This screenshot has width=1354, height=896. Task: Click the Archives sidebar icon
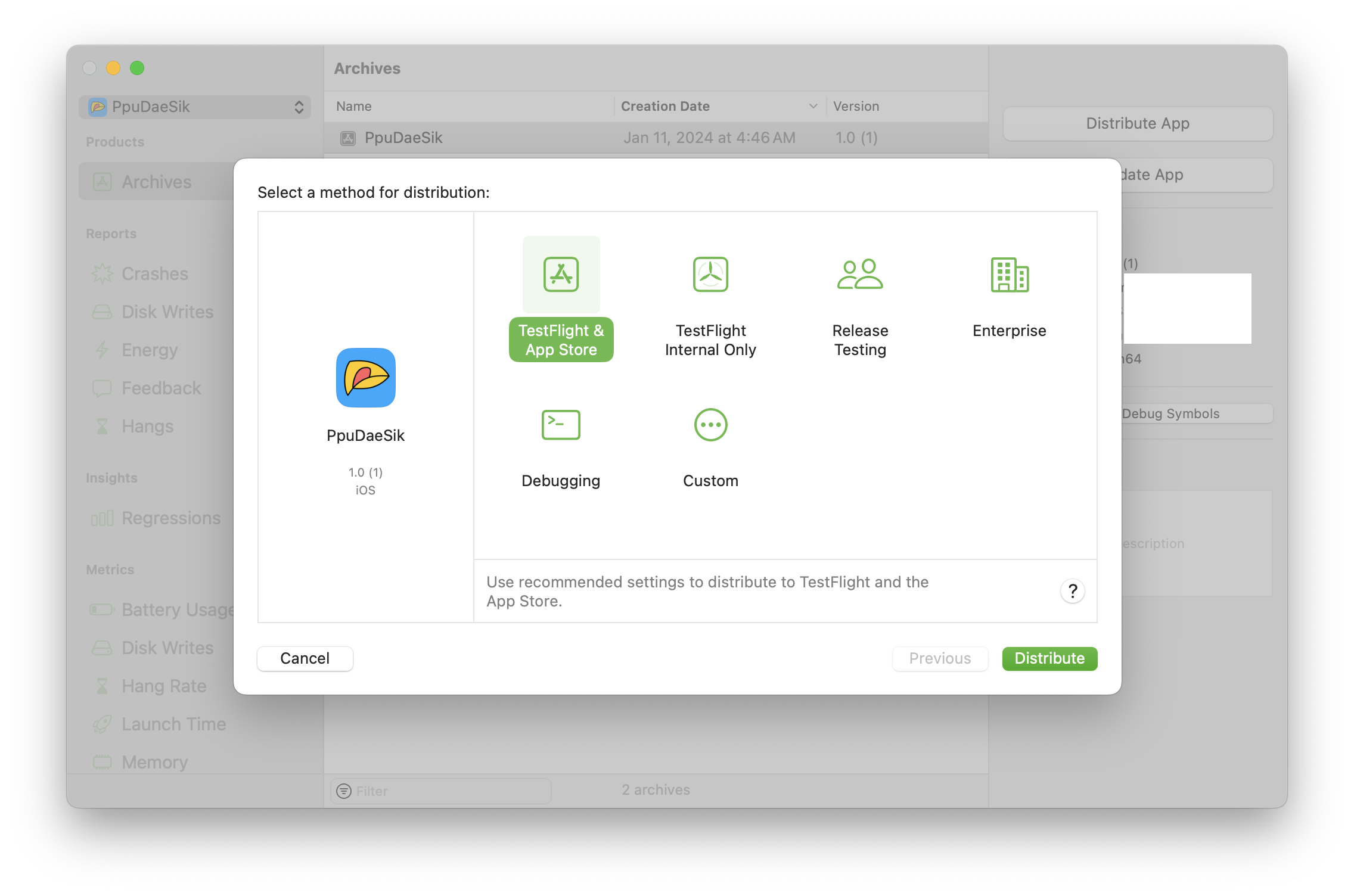point(102,182)
